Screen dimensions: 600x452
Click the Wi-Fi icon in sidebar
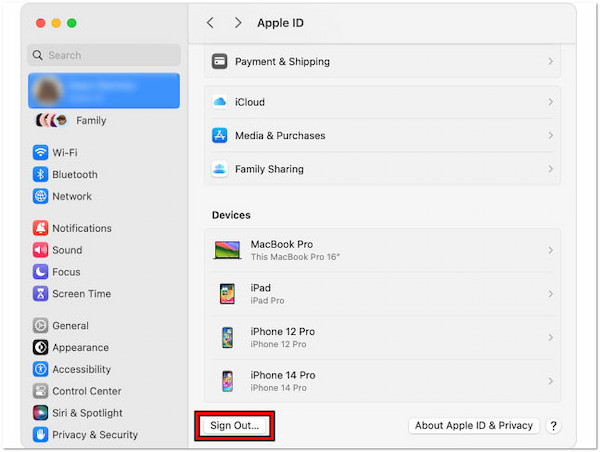click(x=41, y=152)
